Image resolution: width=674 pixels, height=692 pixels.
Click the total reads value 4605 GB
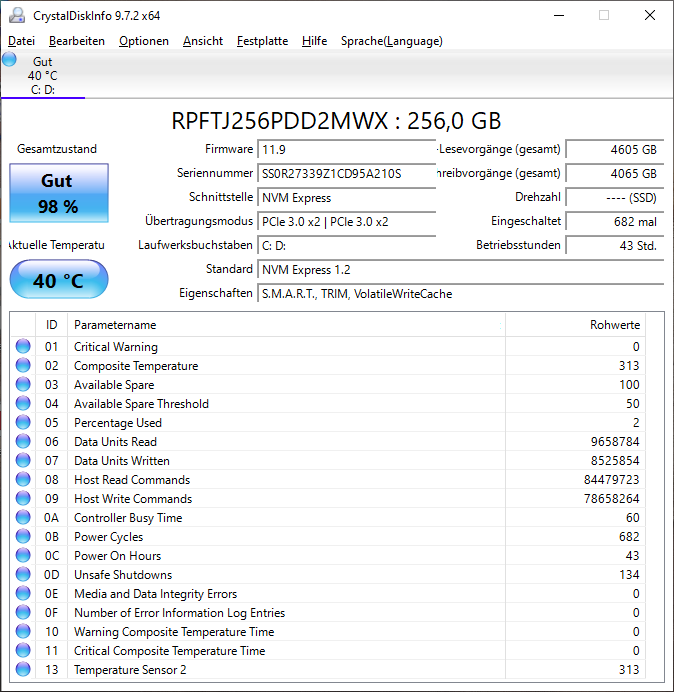point(614,150)
